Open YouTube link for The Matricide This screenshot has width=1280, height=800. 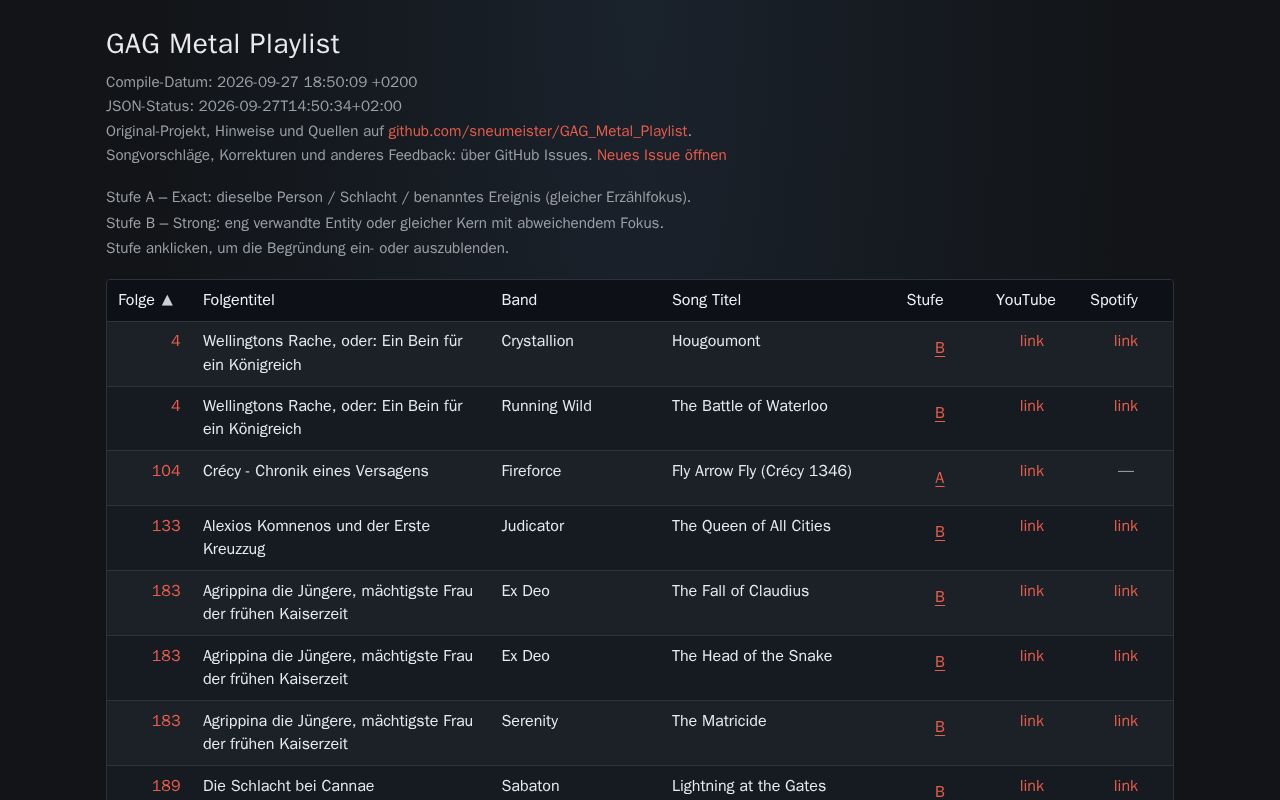[1032, 721]
